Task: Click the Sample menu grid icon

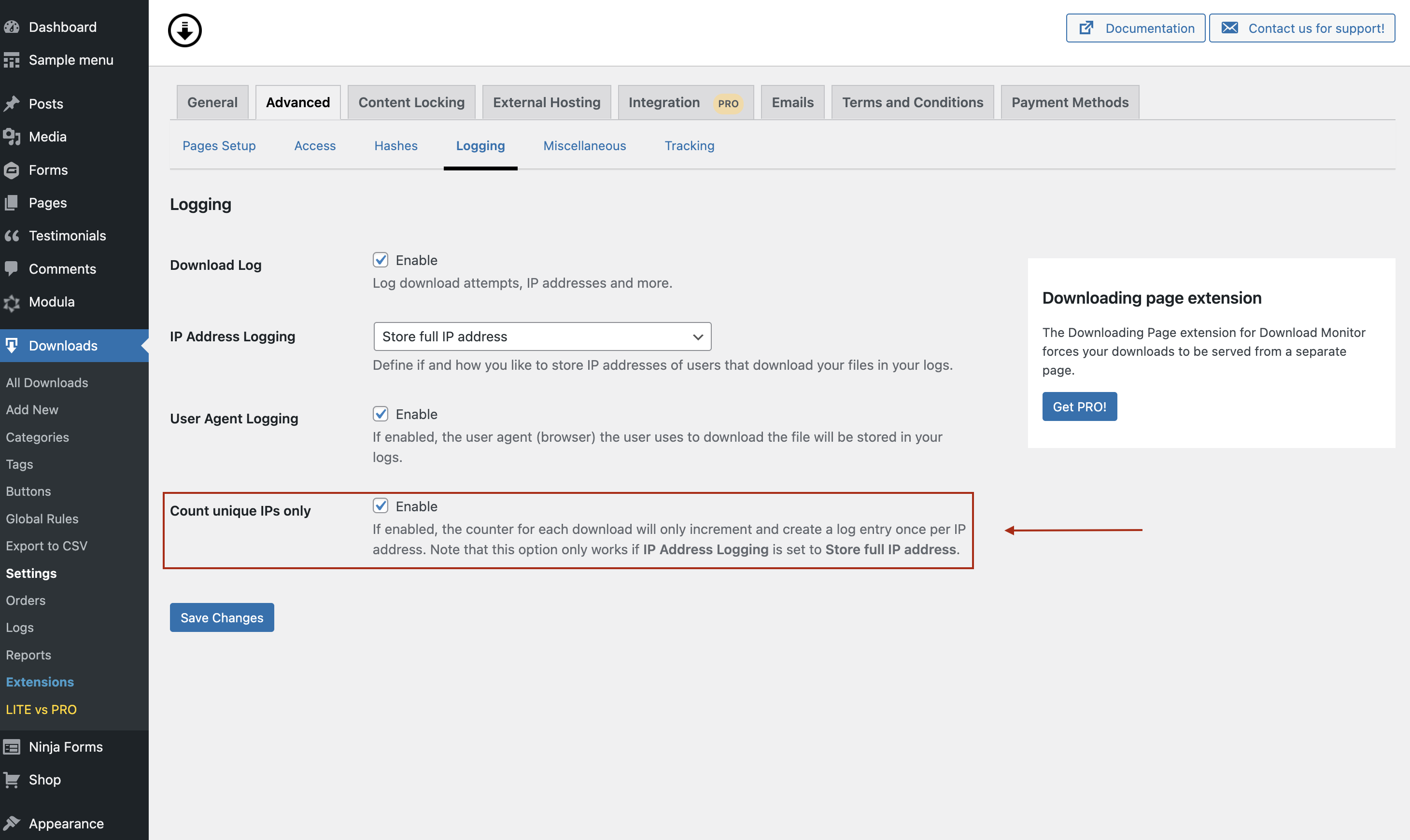Action: click(x=12, y=60)
